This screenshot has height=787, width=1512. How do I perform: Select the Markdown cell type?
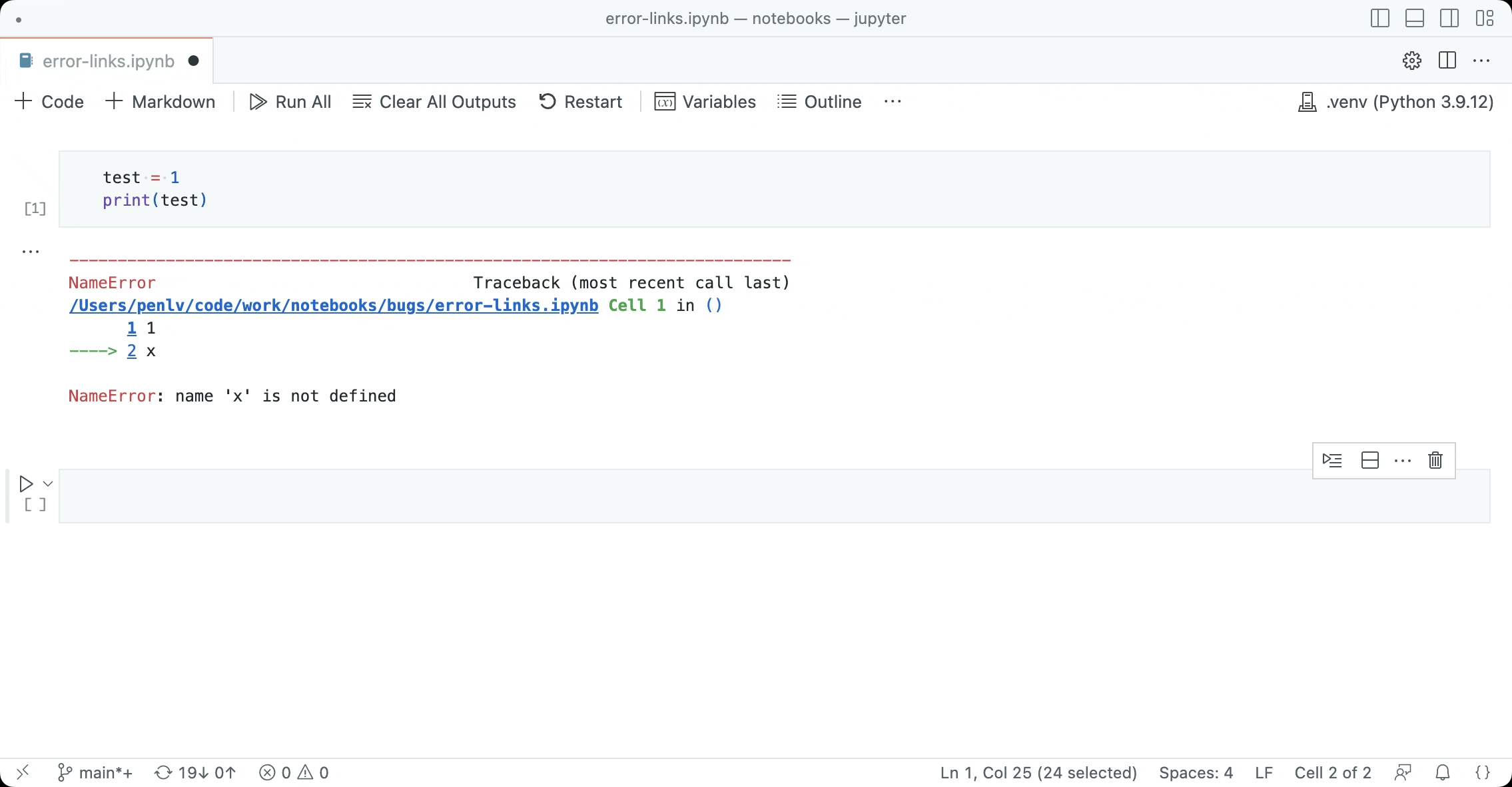(159, 101)
